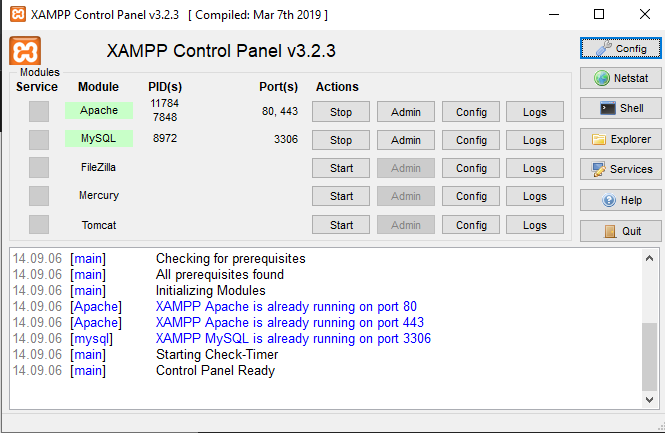
Task: Click Apache PID 11784
Action: (x=165, y=103)
